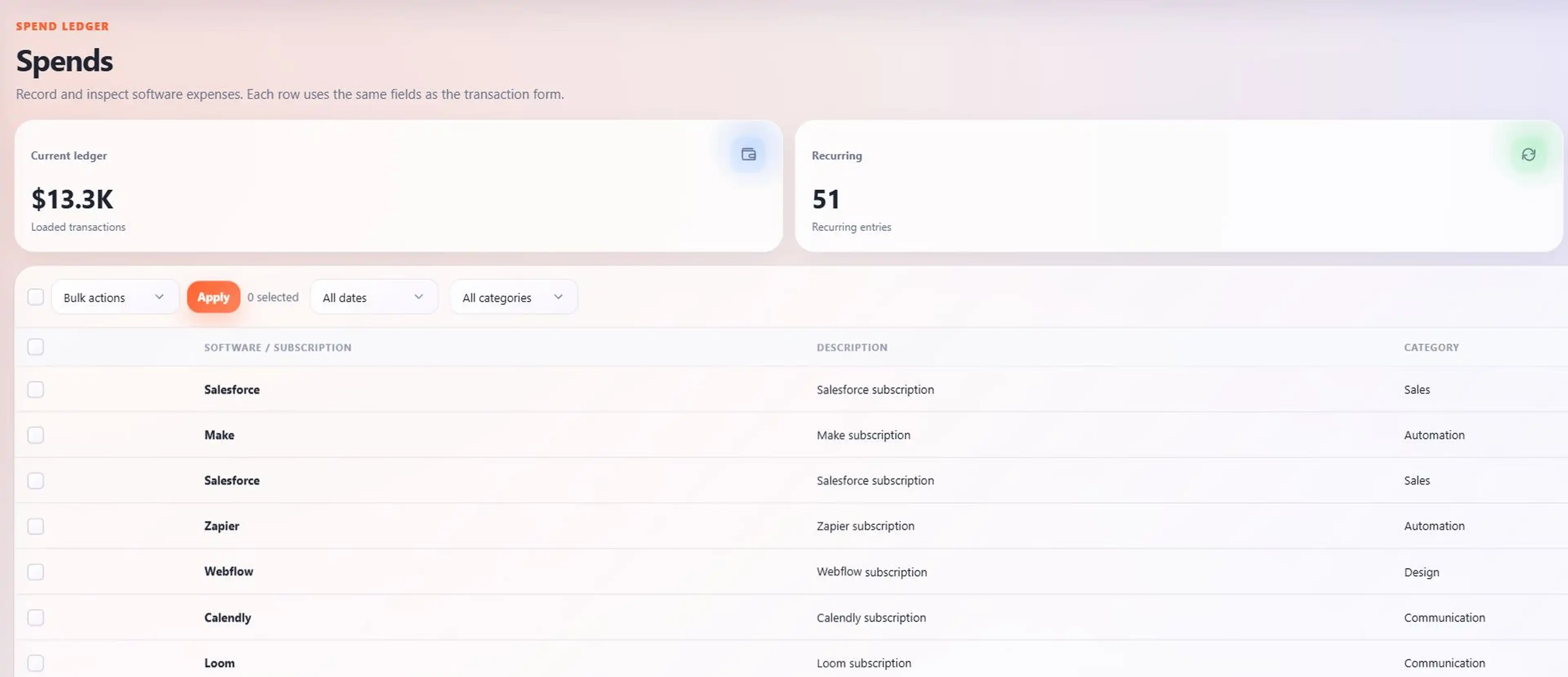The image size is (1568, 677).
Task: Open the All dates filter dropdown
Action: coord(374,297)
